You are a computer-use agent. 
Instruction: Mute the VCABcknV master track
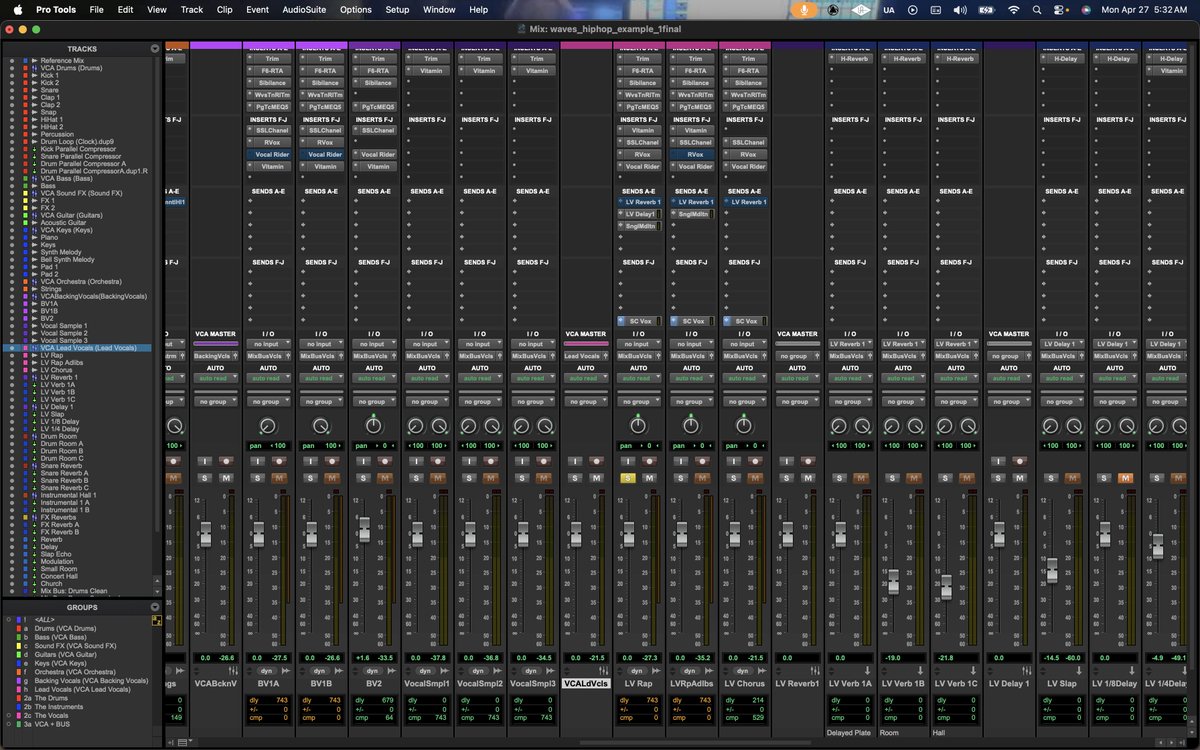(x=226, y=478)
